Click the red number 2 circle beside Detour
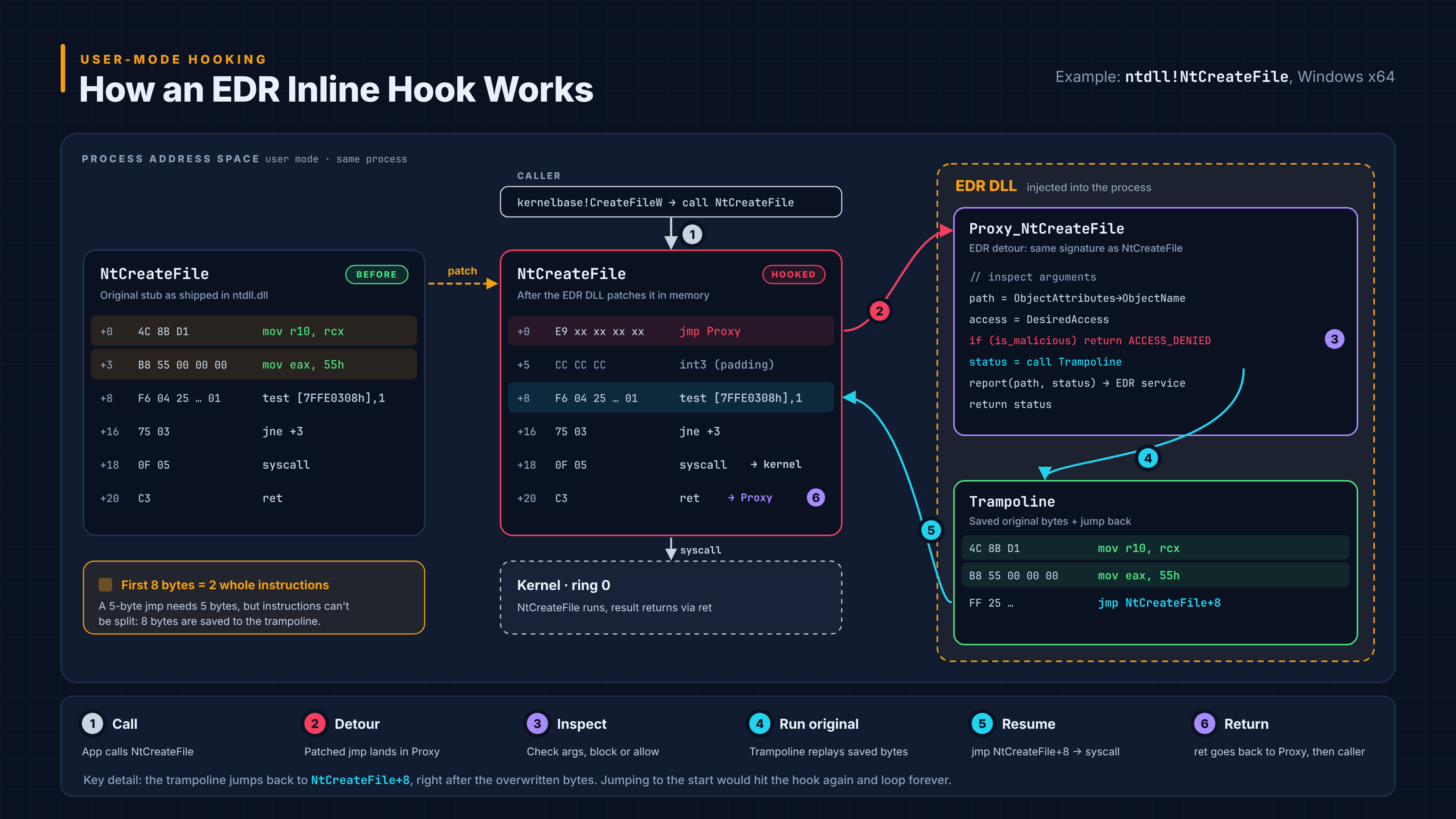1456x819 pixels. click(x=315, y=723)
